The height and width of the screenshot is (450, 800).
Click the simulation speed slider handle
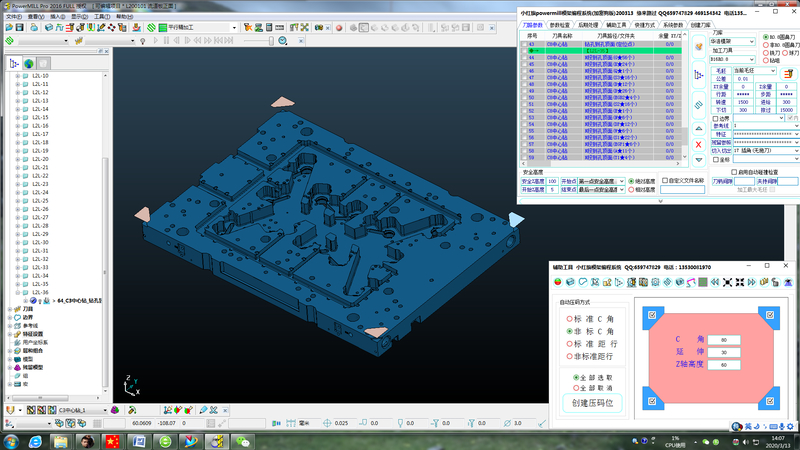[271, 41]
